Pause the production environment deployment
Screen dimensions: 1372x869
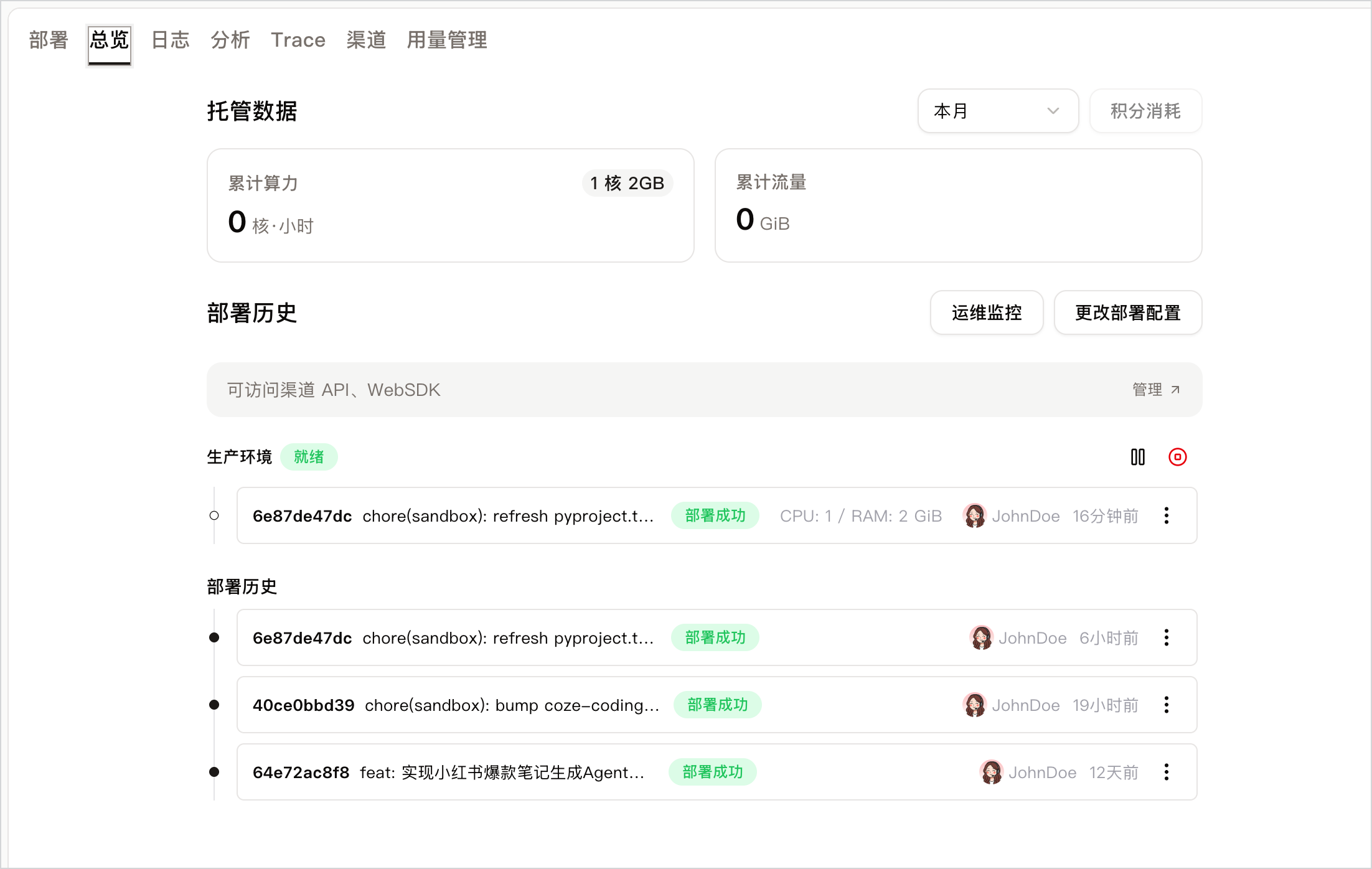click(1137, 457)
